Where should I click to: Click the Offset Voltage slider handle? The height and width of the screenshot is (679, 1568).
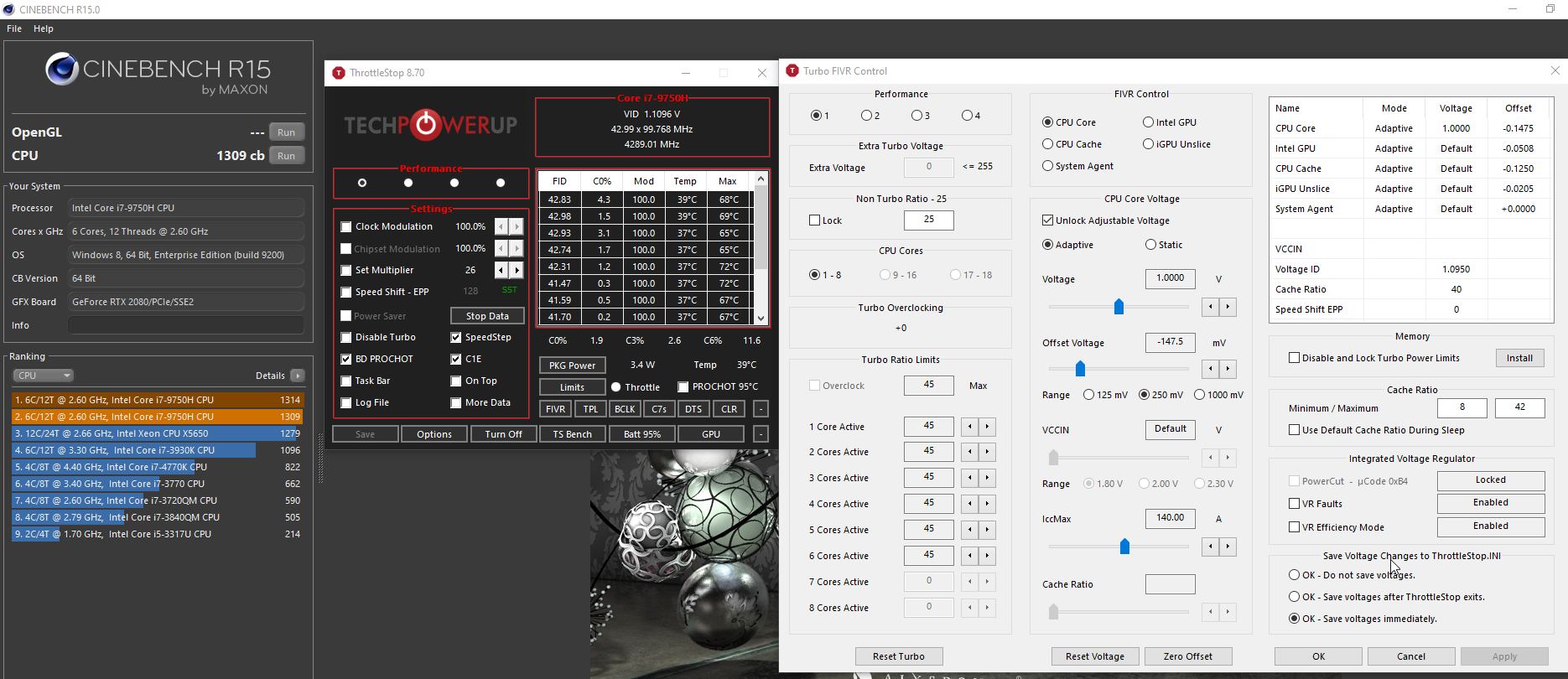1080,369
